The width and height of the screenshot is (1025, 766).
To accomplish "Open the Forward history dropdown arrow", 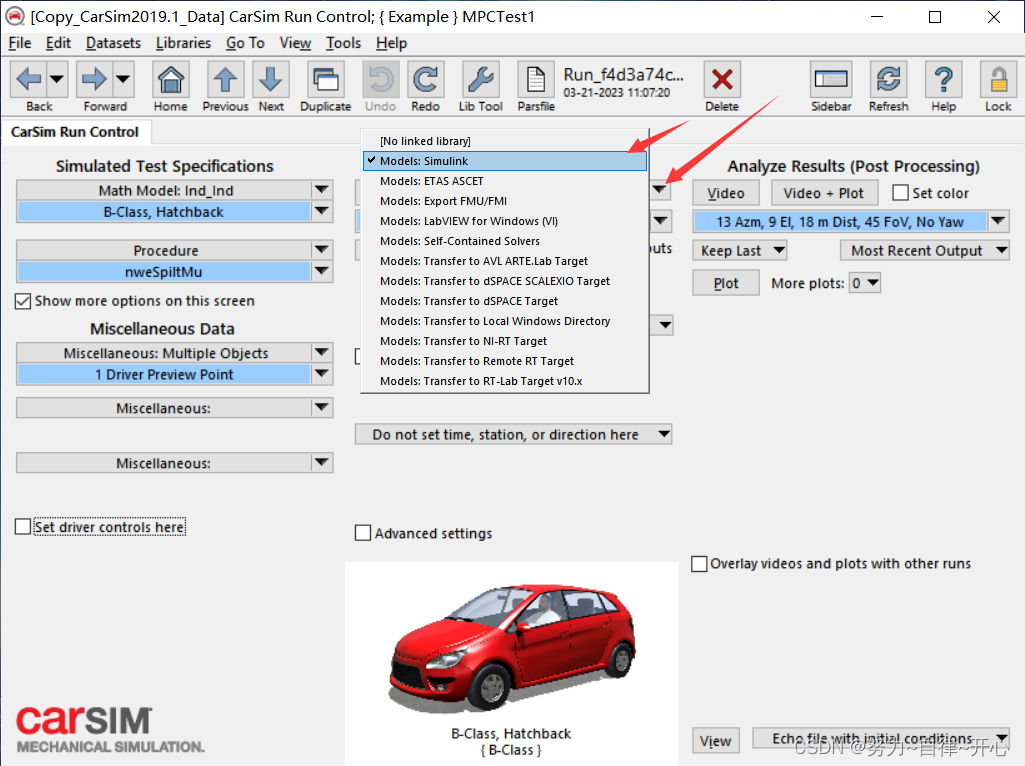I will (123, 80).
